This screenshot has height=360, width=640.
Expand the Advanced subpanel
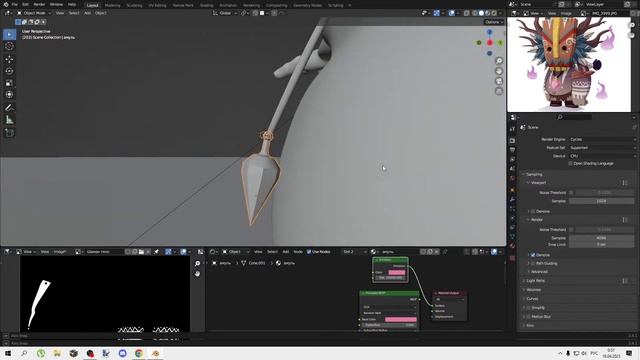[539, 272]
